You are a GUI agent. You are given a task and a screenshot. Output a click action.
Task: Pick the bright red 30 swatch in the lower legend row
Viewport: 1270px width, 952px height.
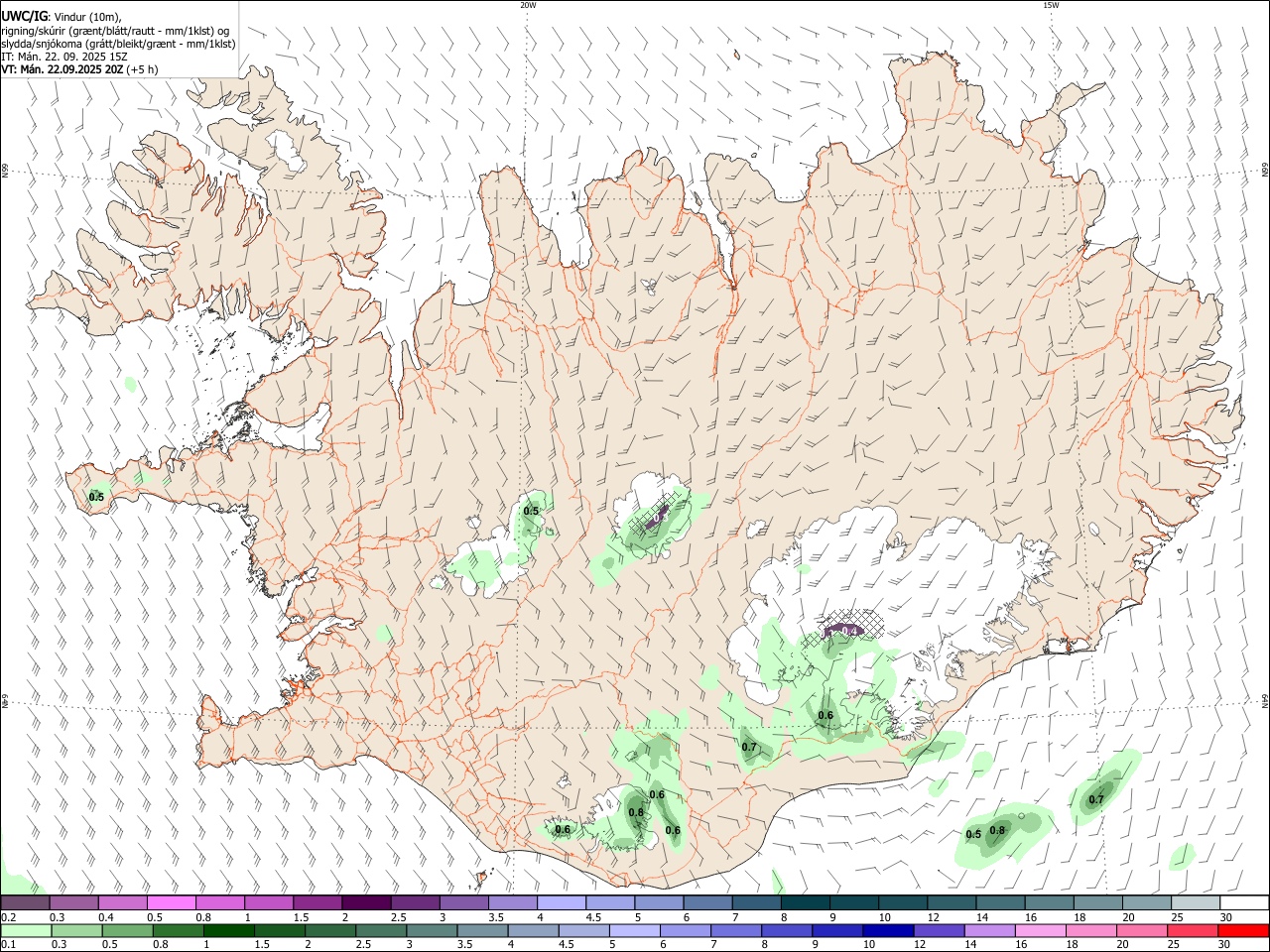coord(1242,930)
